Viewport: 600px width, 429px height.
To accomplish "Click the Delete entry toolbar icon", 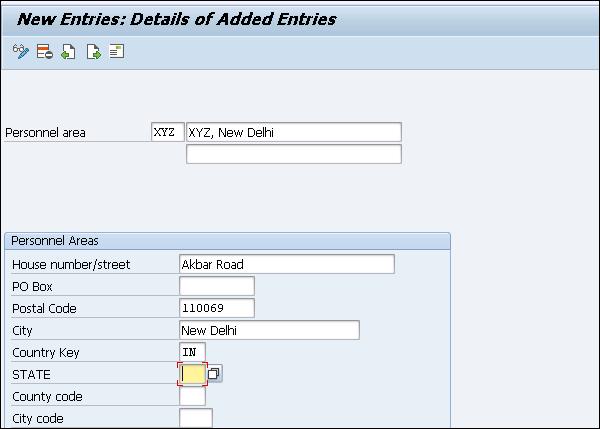I will [x=44, y=52].
